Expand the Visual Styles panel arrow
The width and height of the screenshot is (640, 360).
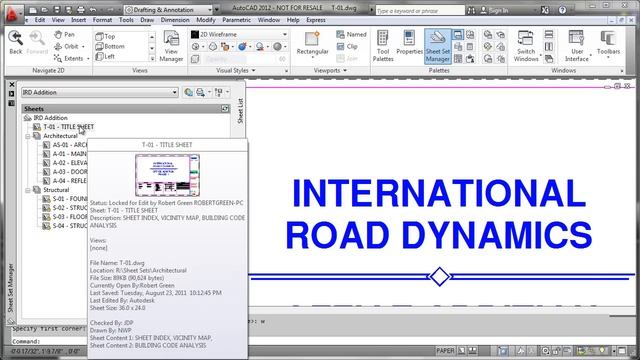coord(253,71)
